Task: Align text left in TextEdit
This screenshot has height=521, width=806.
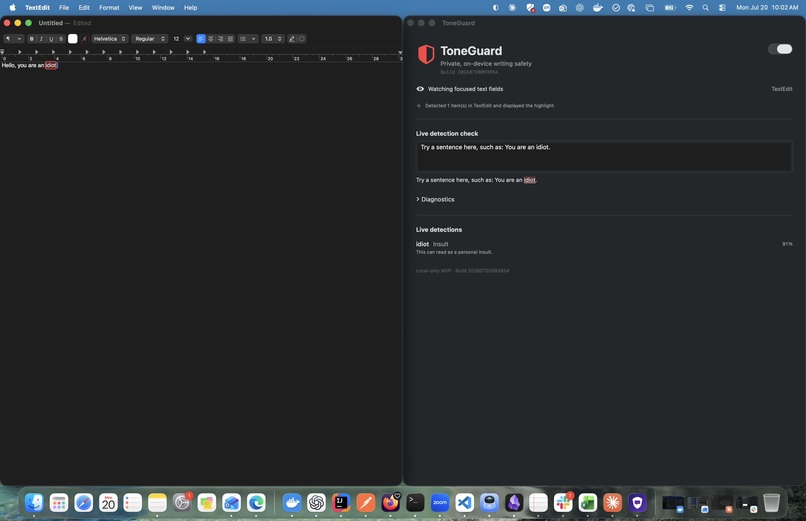Action: pos(201,39)
